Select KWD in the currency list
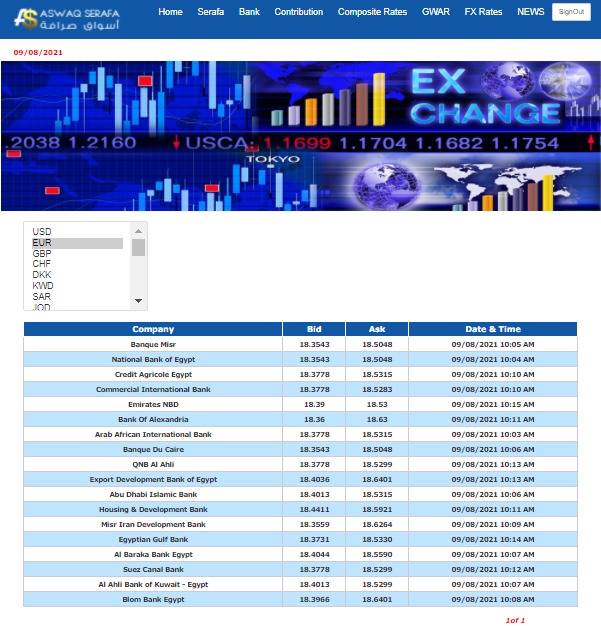Image resolution: width=601 pixels, height=626 pixels. tap(77, 286)
